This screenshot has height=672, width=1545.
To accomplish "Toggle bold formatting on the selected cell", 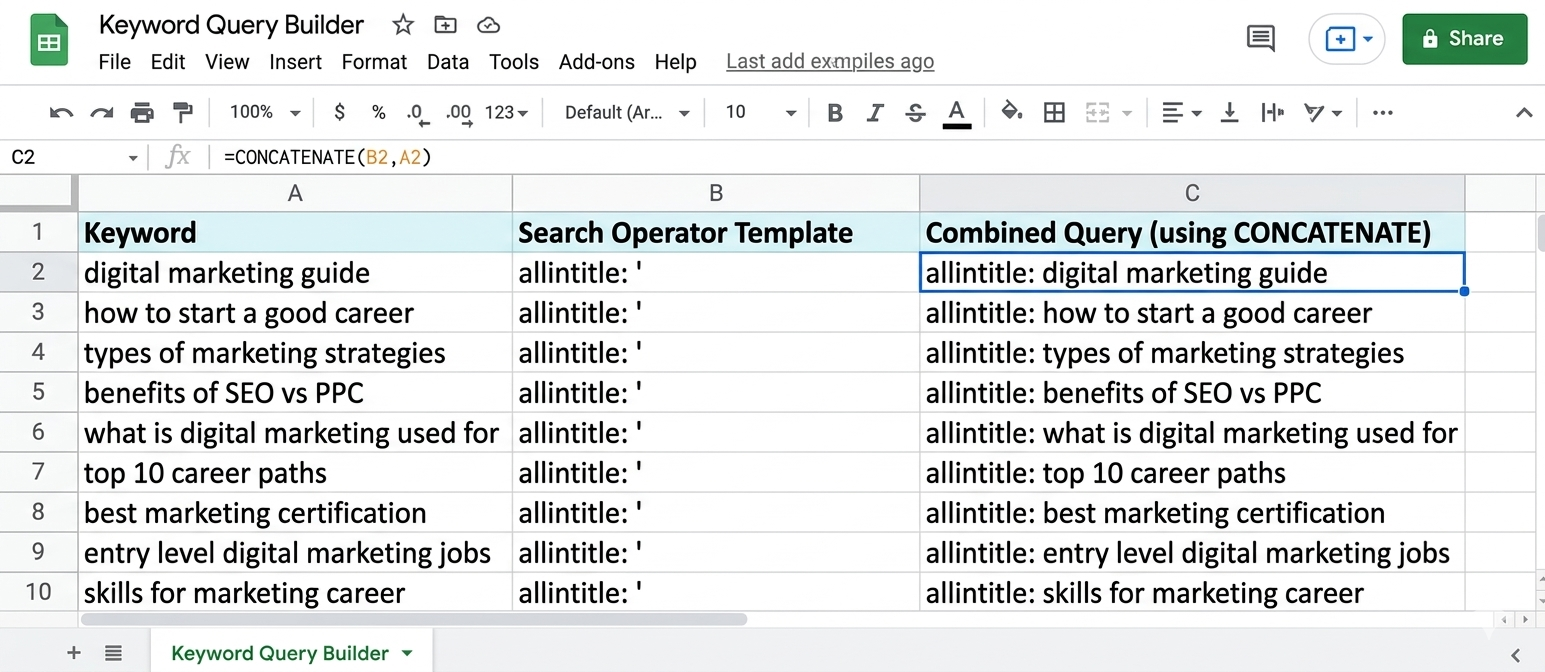I will tap(835, 112).
